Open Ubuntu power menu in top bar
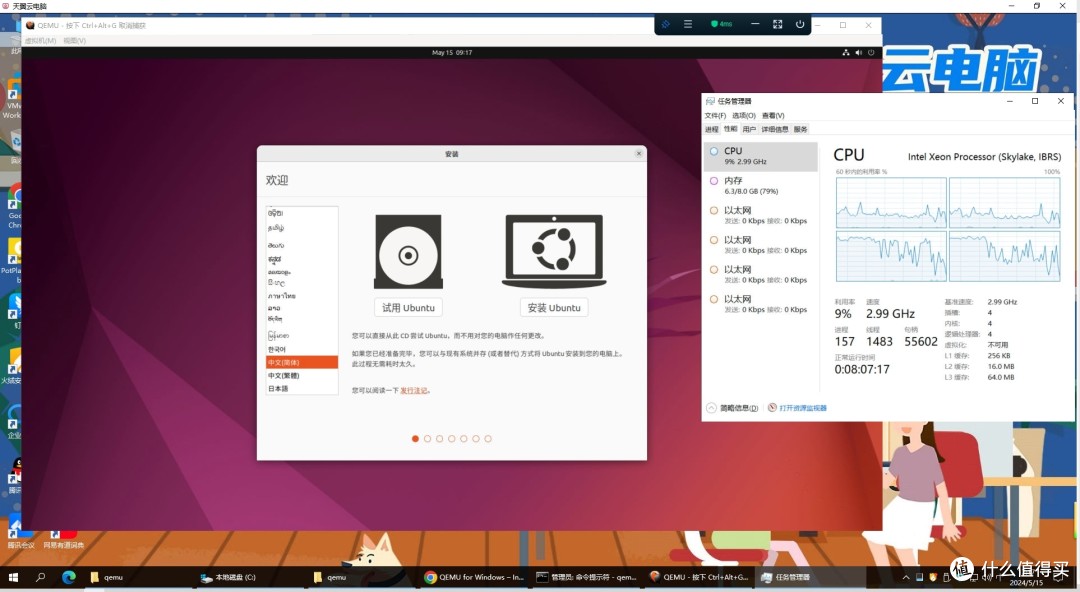The height and width of the screenshot is (592, 1080). [871, 52]
